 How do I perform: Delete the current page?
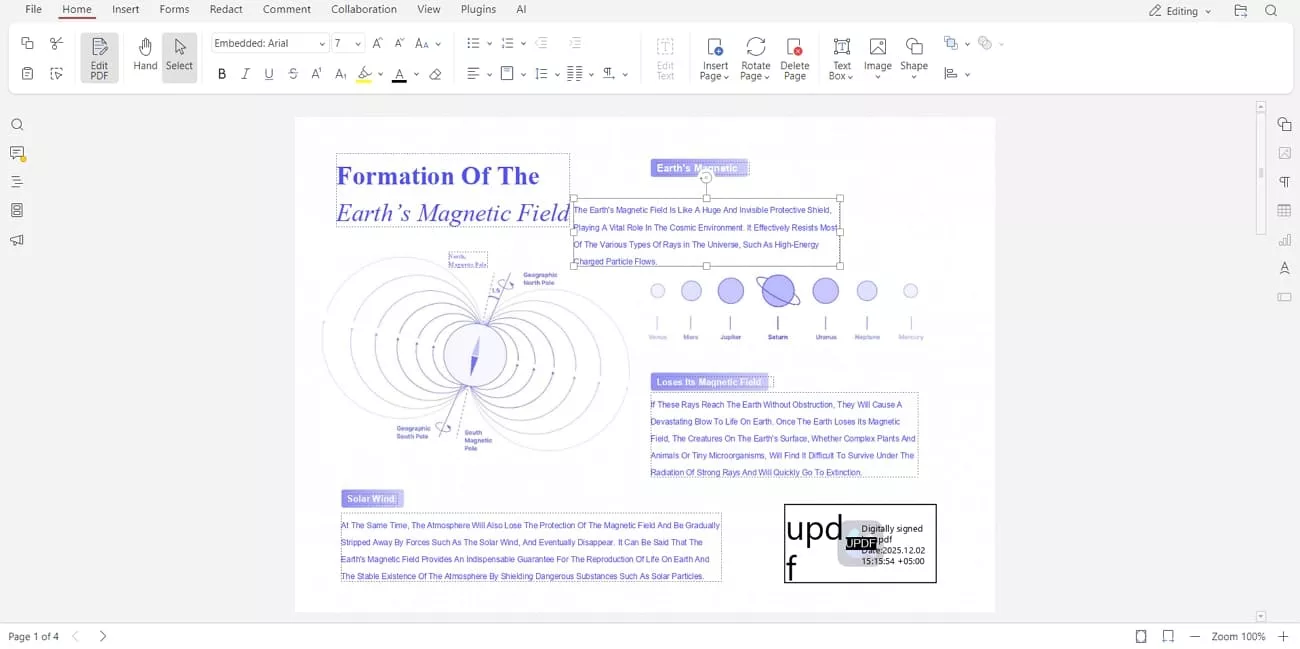(795, 57)
